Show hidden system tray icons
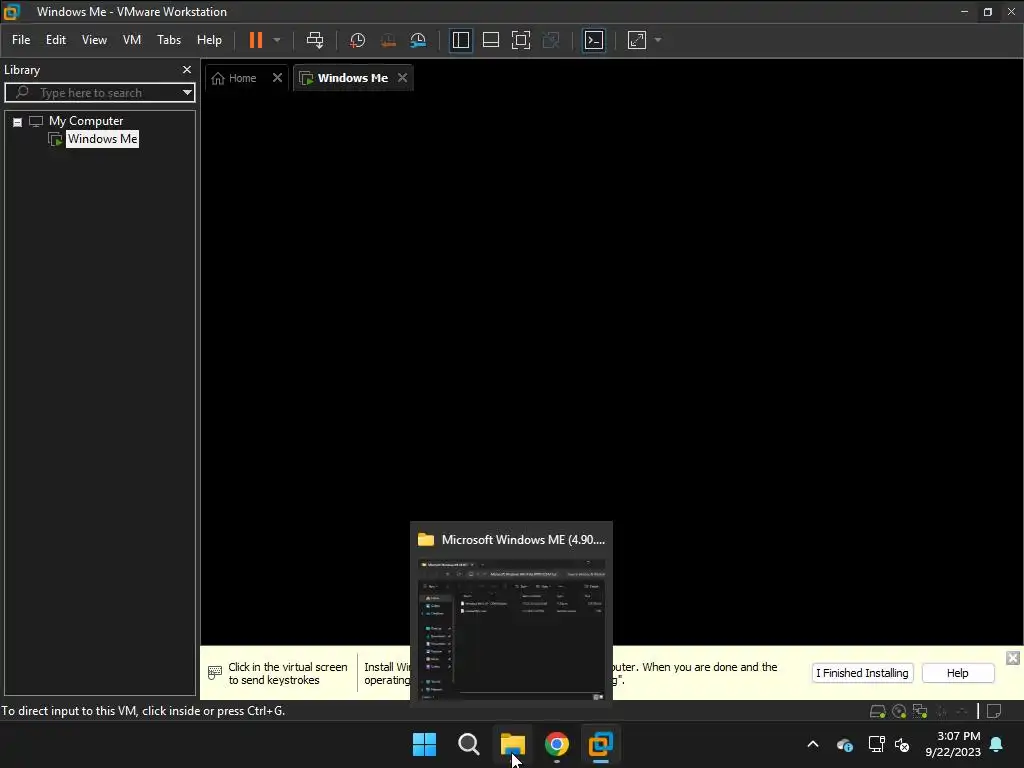The height and width of the screenshot is (768, 1024). [x=813, y=744]
